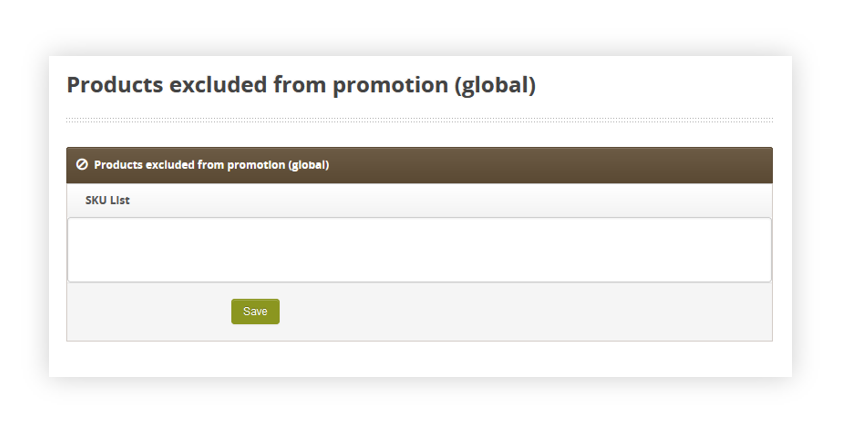Click the word "promotion" in main heading
This screenshot has width=848, height=444.
click(x=390, y=85)
